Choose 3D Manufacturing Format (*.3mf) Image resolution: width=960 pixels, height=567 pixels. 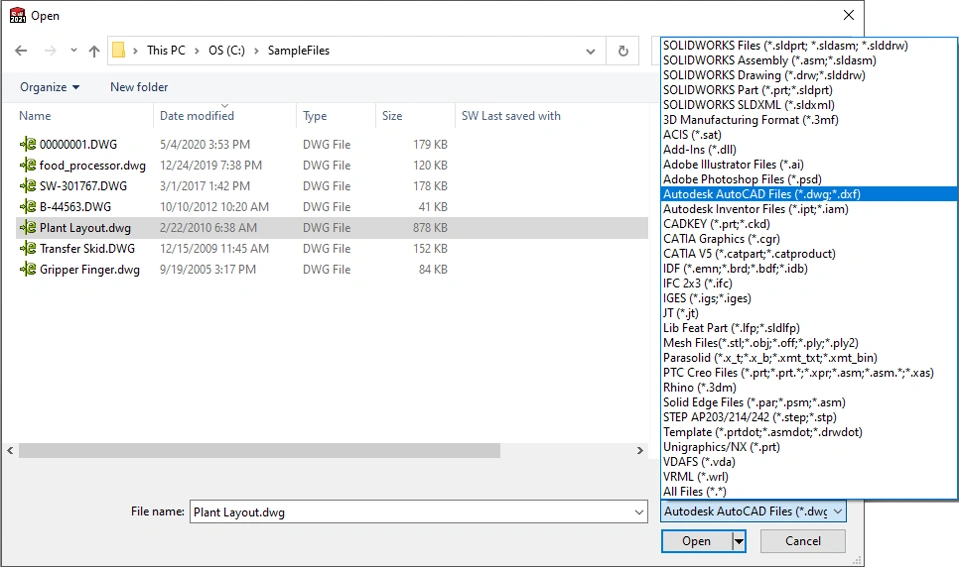pos(809,119)
